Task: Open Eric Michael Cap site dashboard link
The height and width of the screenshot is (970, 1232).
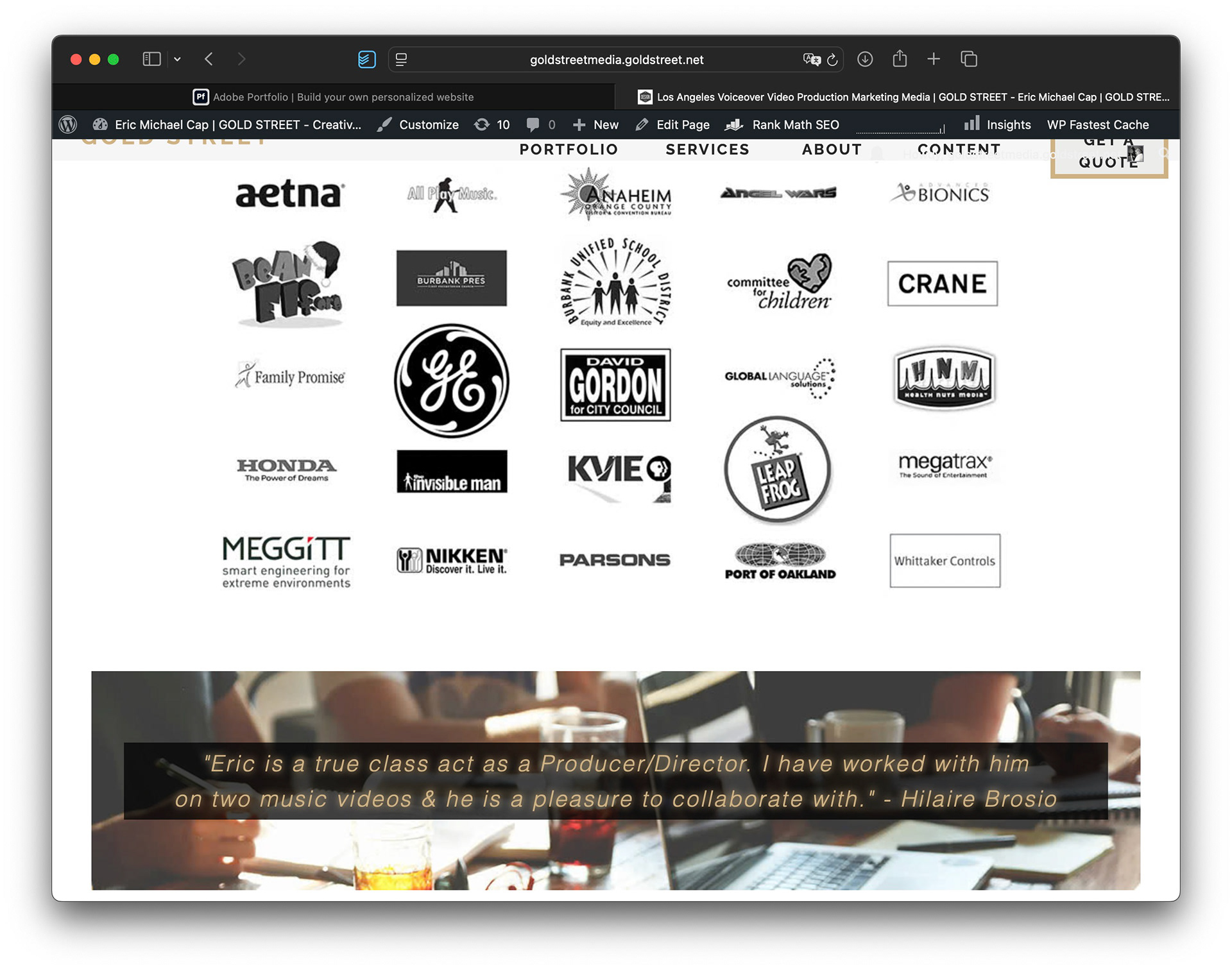Action: point(227,124)
